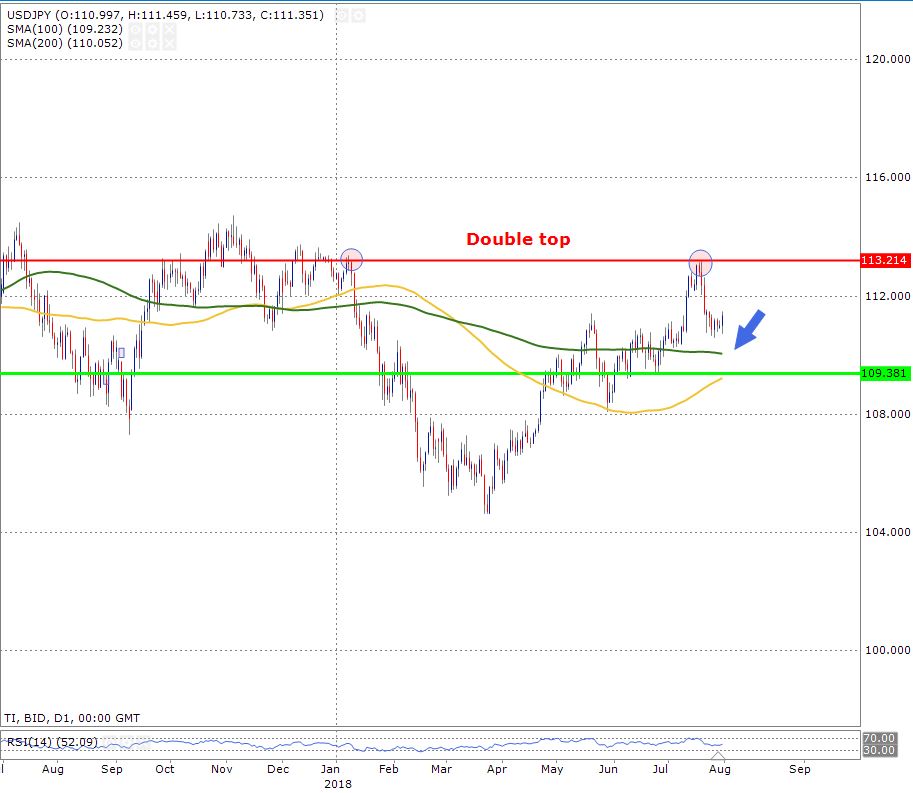Open SMA(100) indicator settings gear
This screenshot has height=793, width=913.
click(x=152, y=30)
